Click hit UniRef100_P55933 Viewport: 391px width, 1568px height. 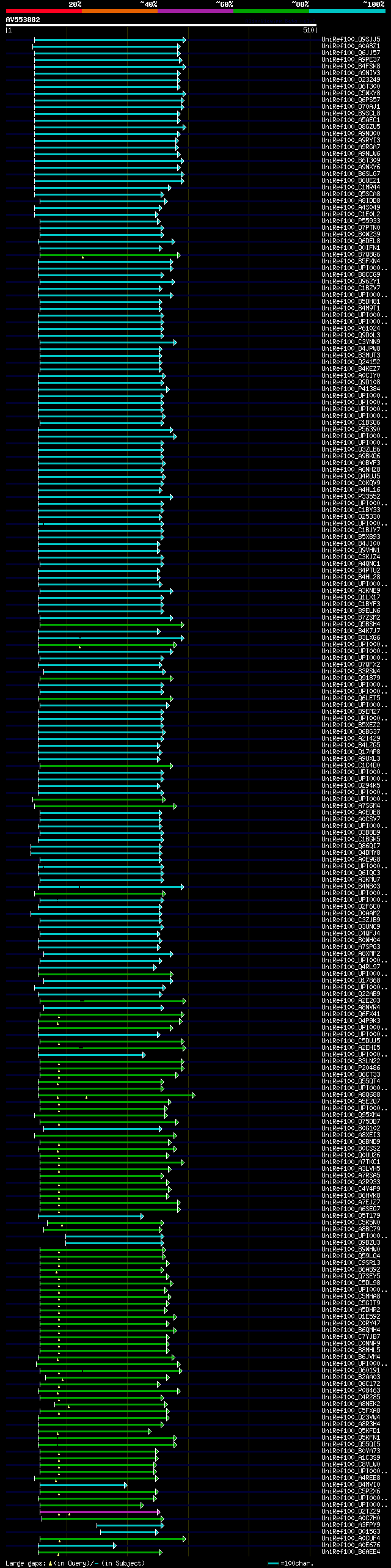point(351,221)
